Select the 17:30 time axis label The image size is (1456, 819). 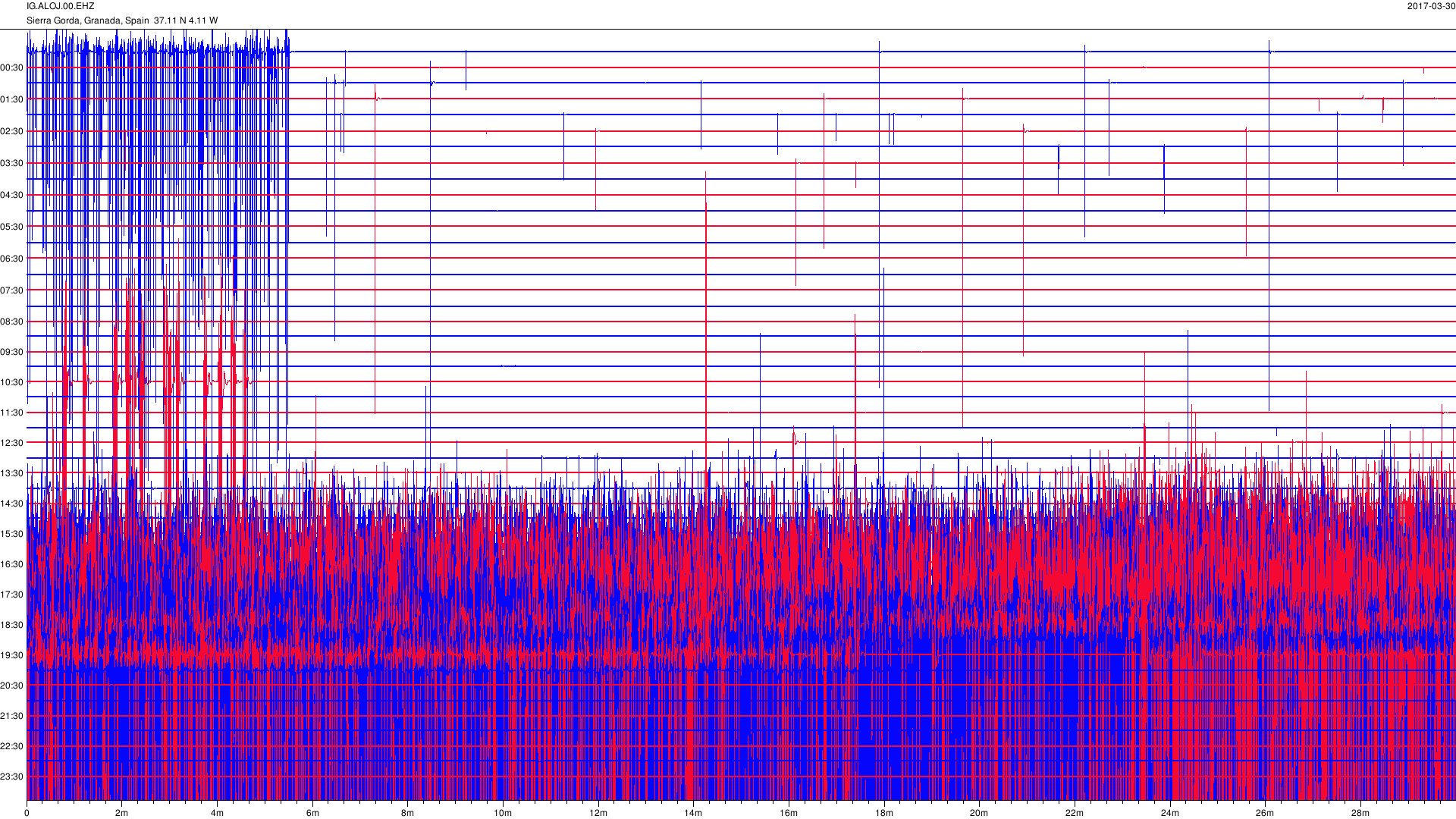[x=12, y=595]
